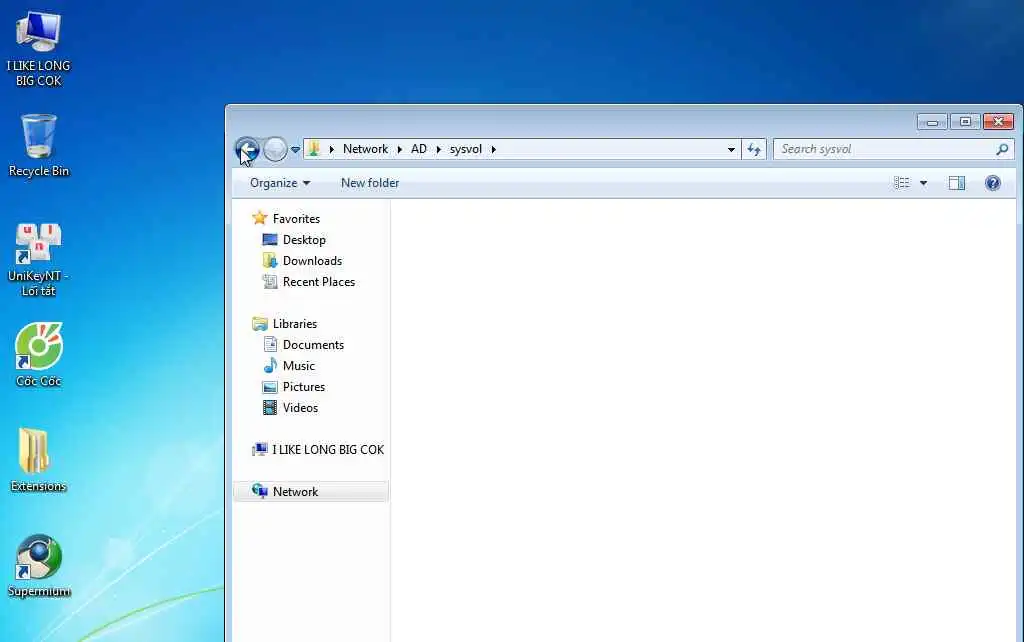The image size is (1024, 642).
Task: Expand the arrow after sysvol breadcrumb
Action: pos(494,150)
